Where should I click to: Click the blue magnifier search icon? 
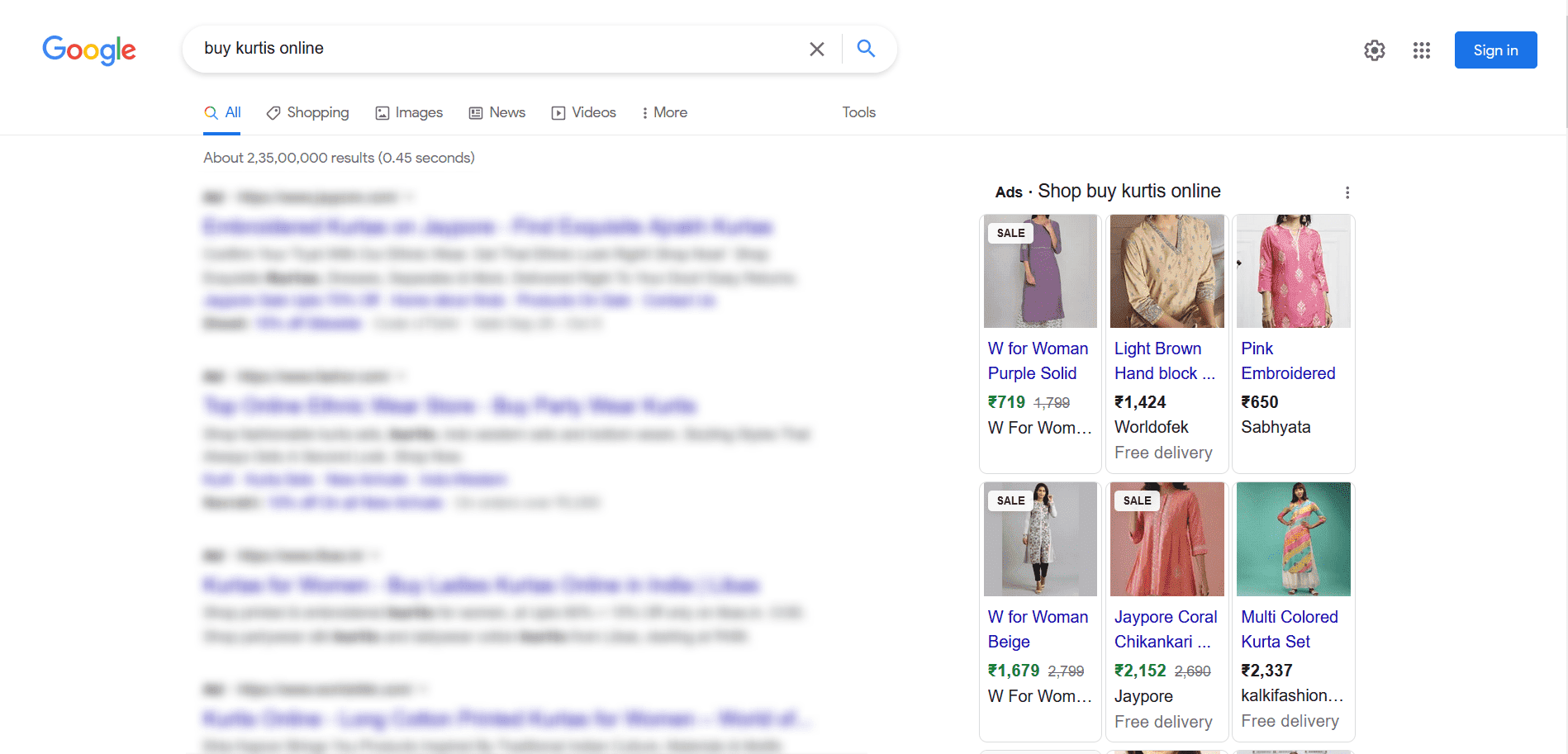click(866, 48)
